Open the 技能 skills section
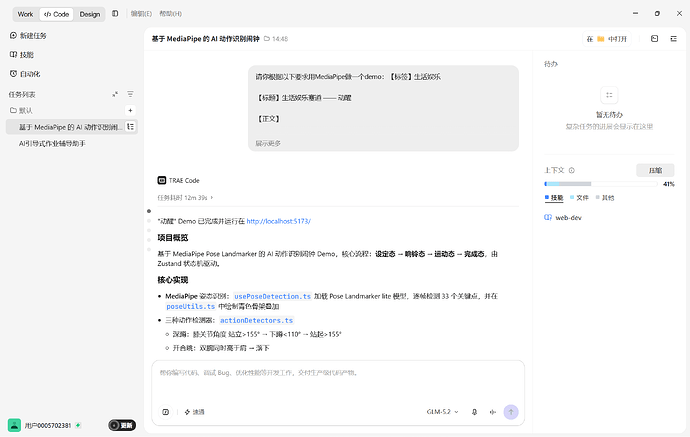 click(x=22, y=55)
